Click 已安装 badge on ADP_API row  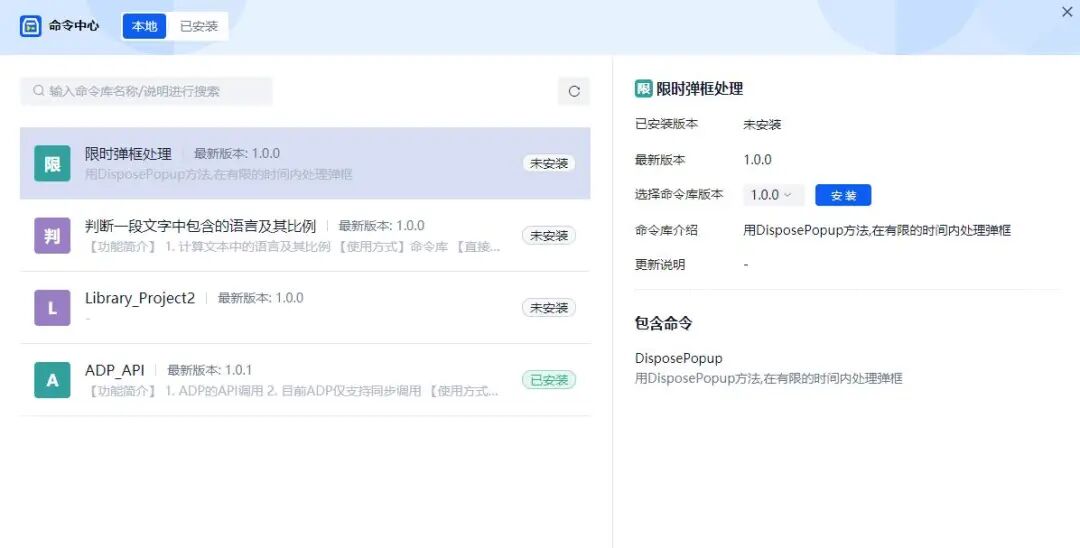pos(549,380)
